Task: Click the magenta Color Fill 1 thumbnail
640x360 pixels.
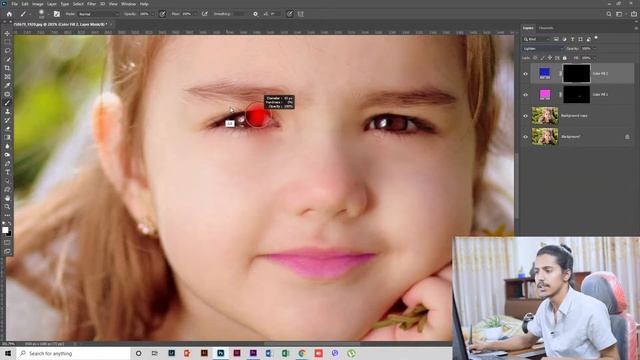Action: click(545, 95)
